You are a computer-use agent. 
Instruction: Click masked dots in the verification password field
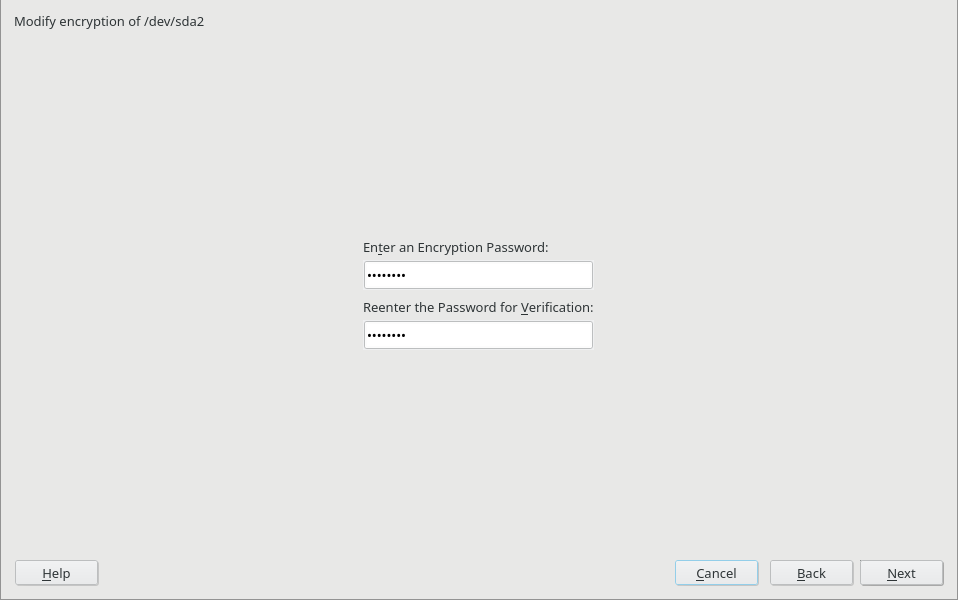click(x=386, y=336)
